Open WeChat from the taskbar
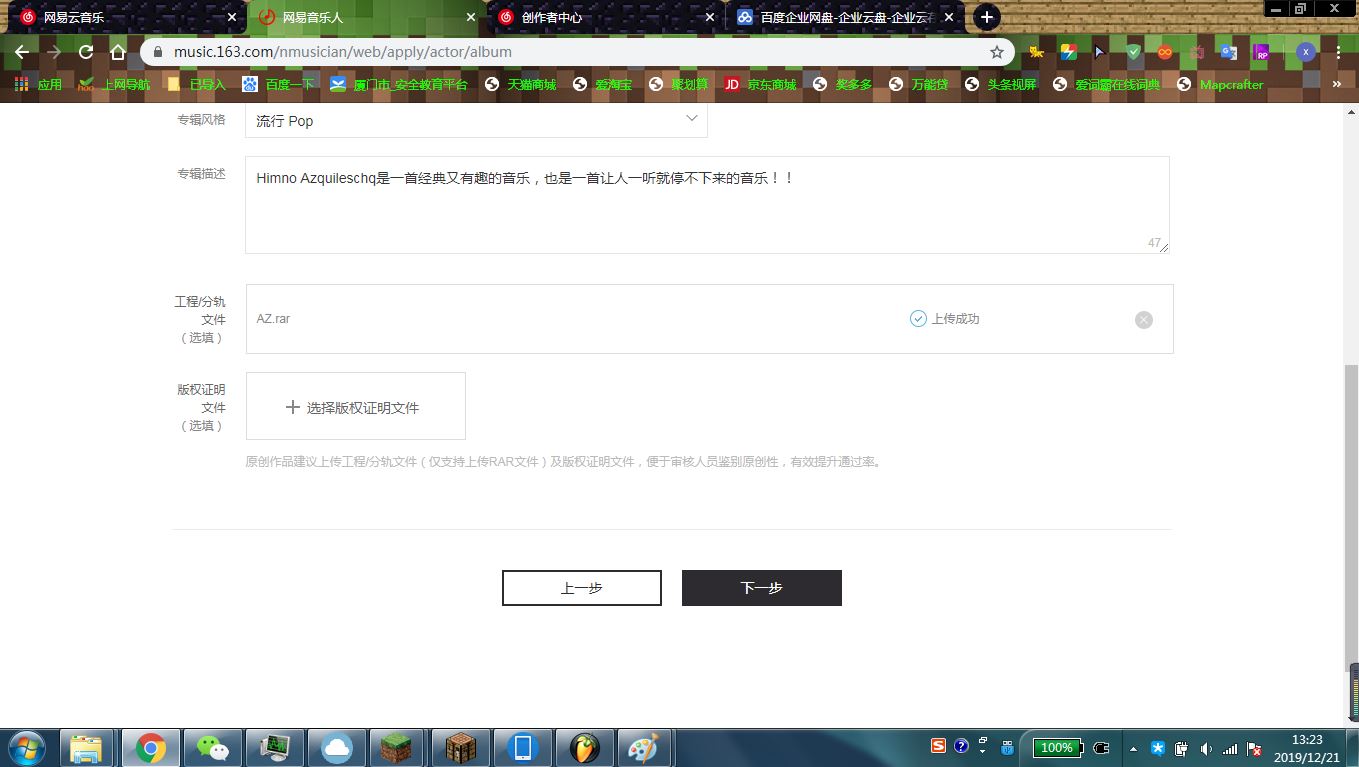The height and width of the screenshot is (767, 1359). coord(212,747)
